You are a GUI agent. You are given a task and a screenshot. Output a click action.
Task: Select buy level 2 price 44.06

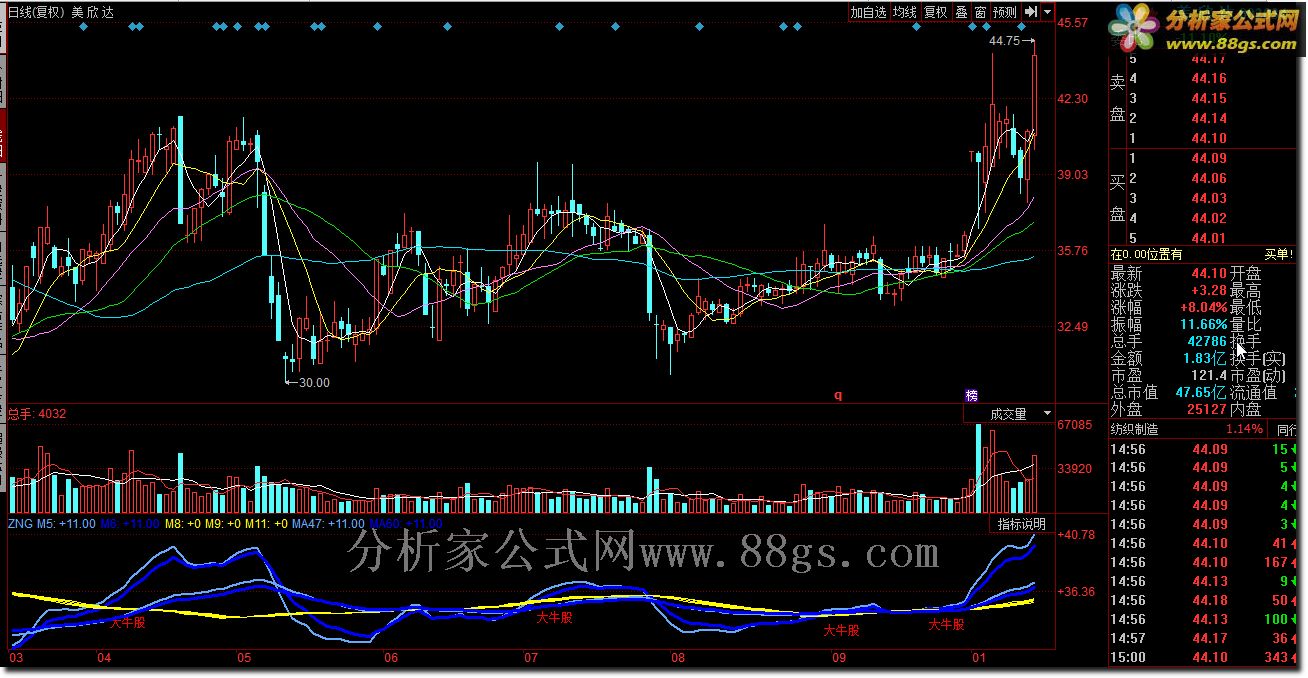1209,178
